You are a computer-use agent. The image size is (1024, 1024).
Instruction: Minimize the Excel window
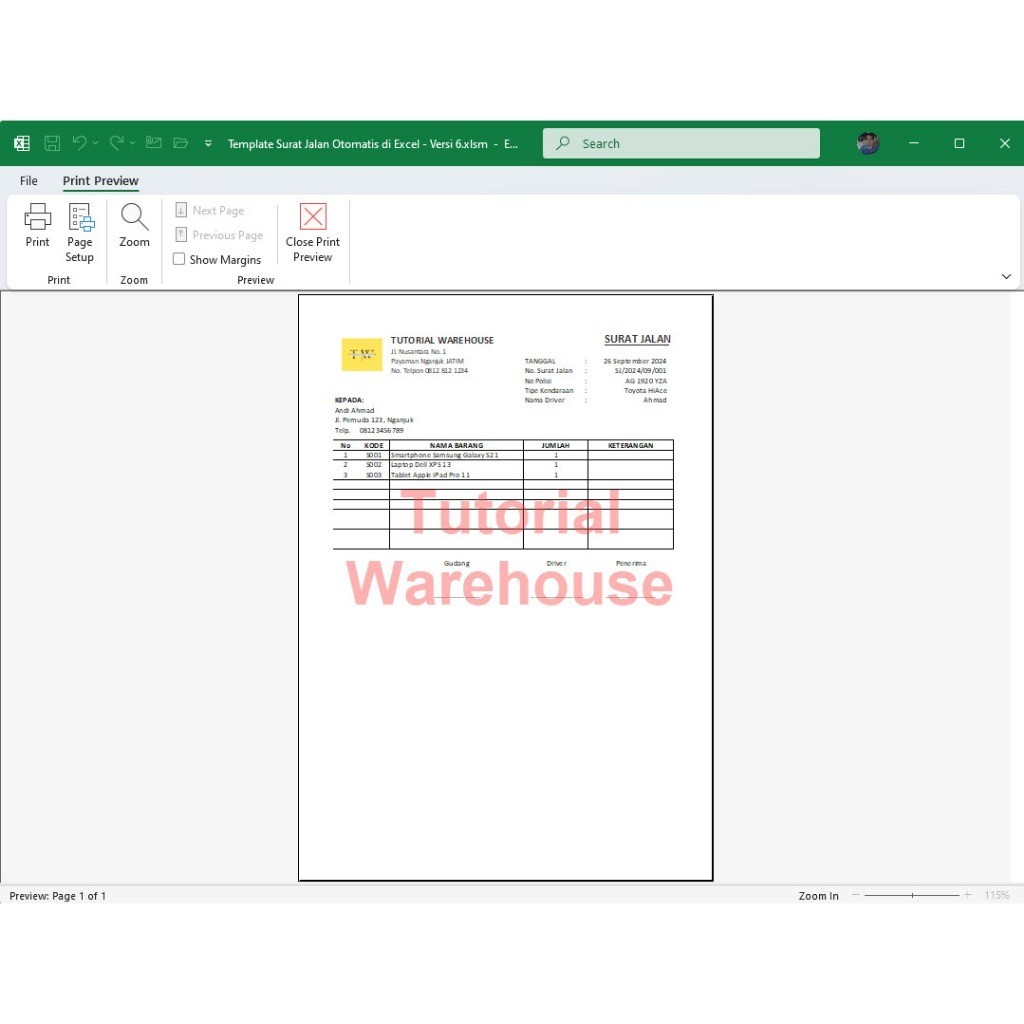coord(914,143)
